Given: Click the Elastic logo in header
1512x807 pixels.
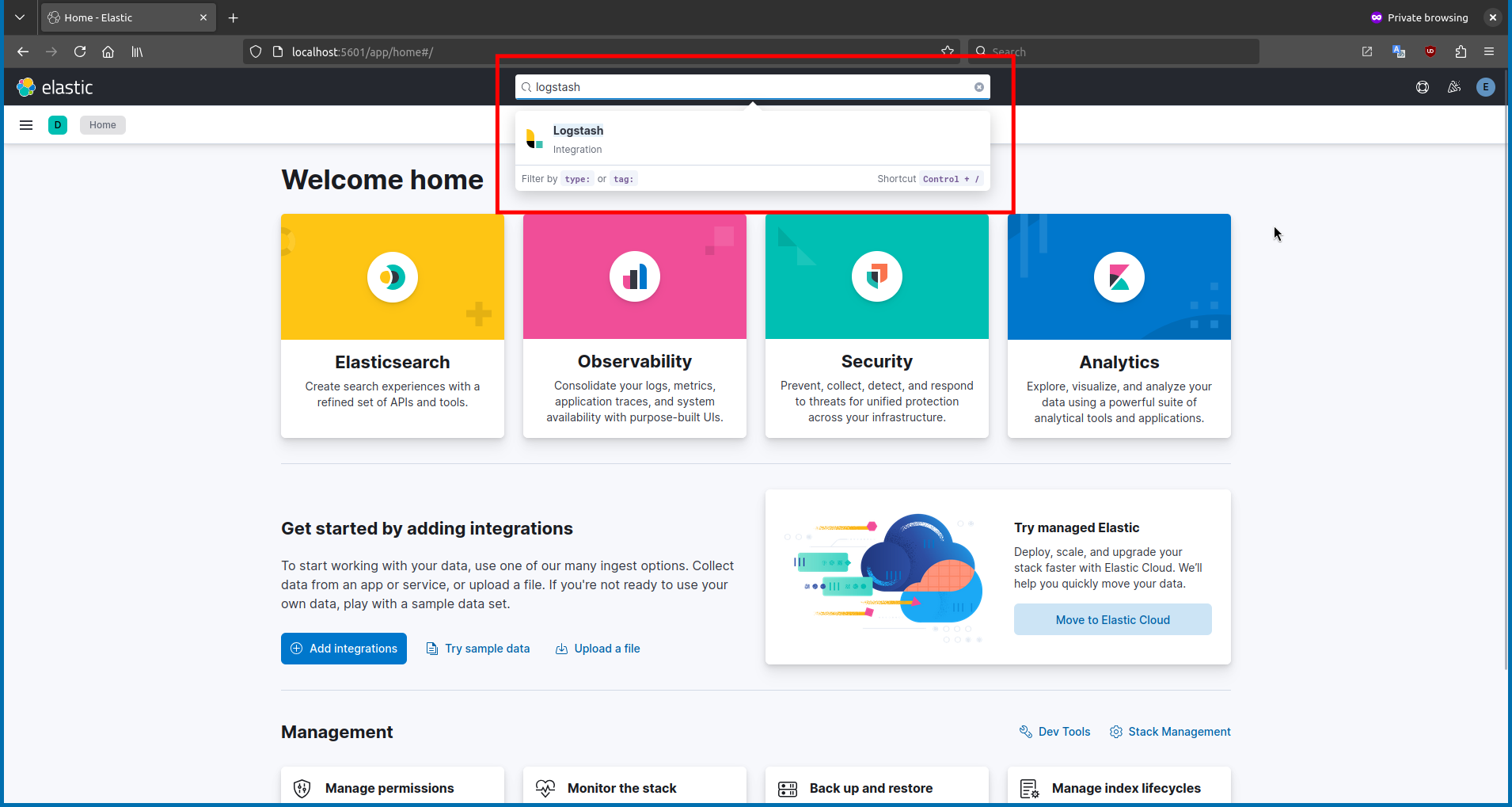Looking at the screenshot, I should pyautogui.click(x=55, y=87).
